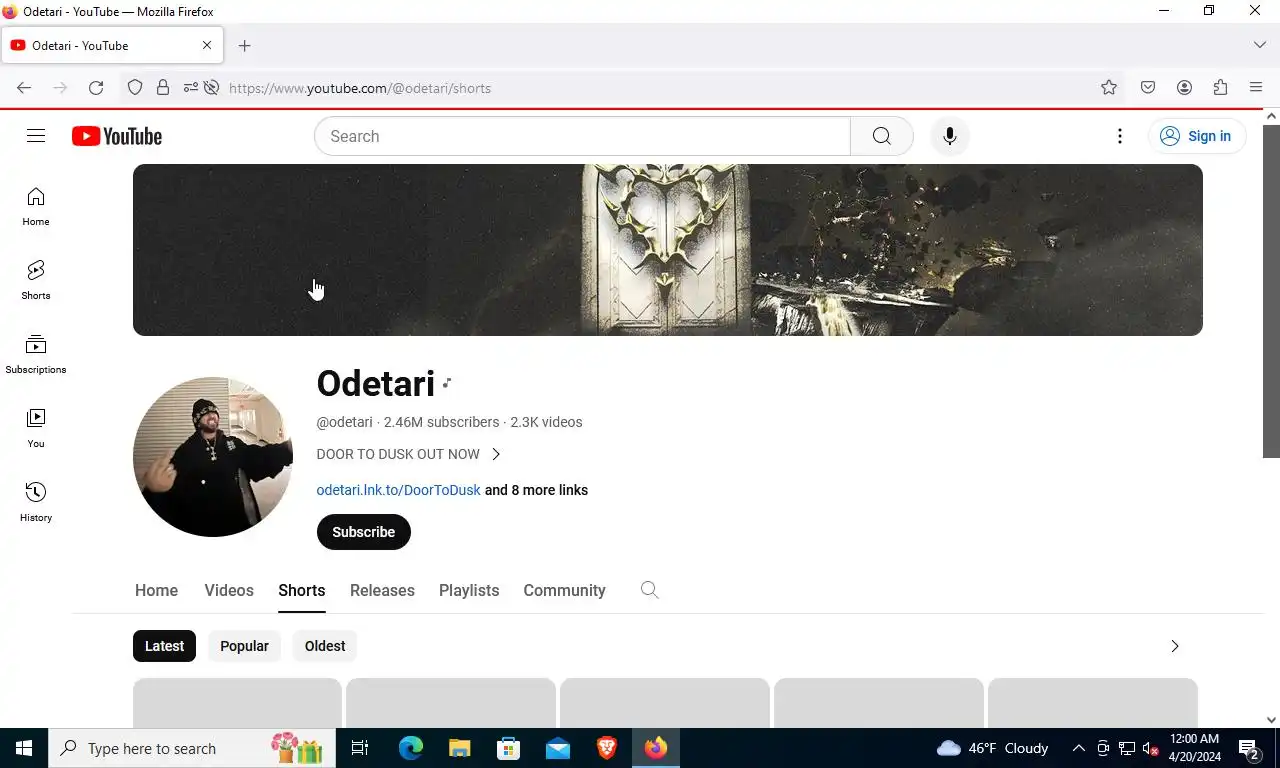Open Firefox extensions puzzle icon
1280x768 pixels.
pos(1220,88)
